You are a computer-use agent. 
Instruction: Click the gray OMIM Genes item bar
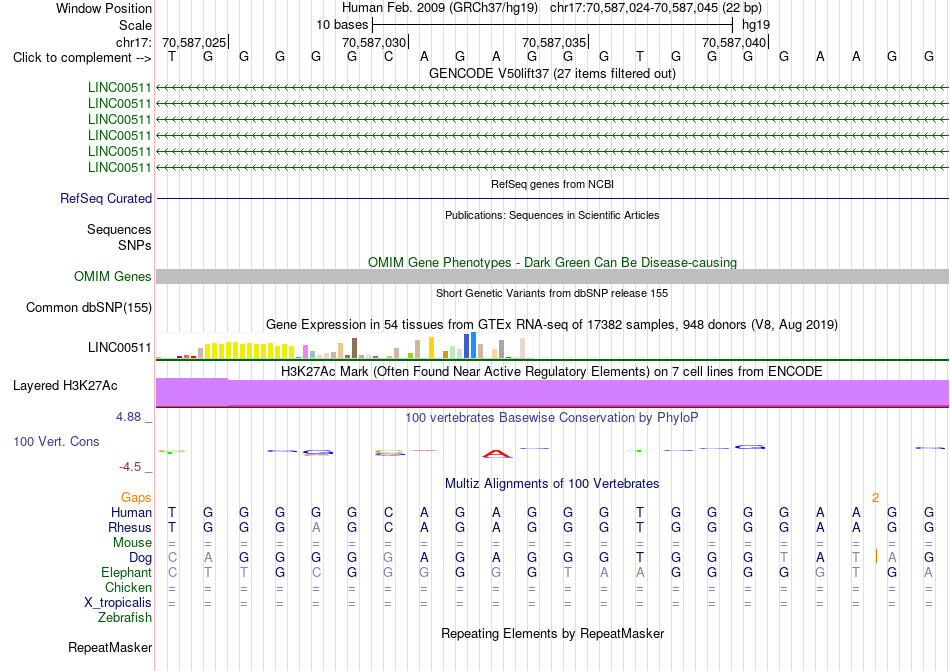click(552, 277)
